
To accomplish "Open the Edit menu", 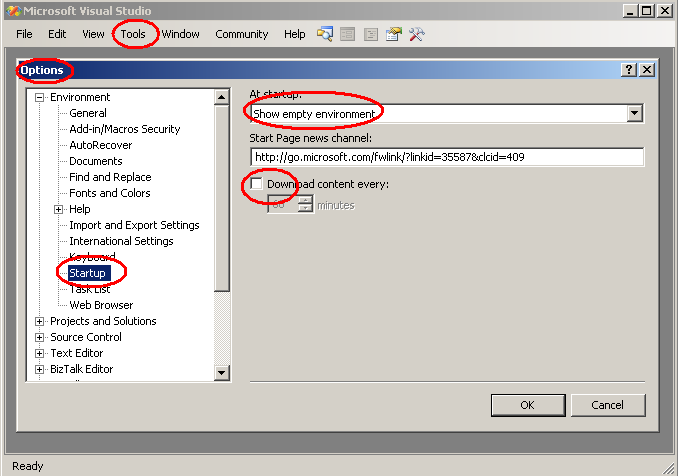I will 57,34.
